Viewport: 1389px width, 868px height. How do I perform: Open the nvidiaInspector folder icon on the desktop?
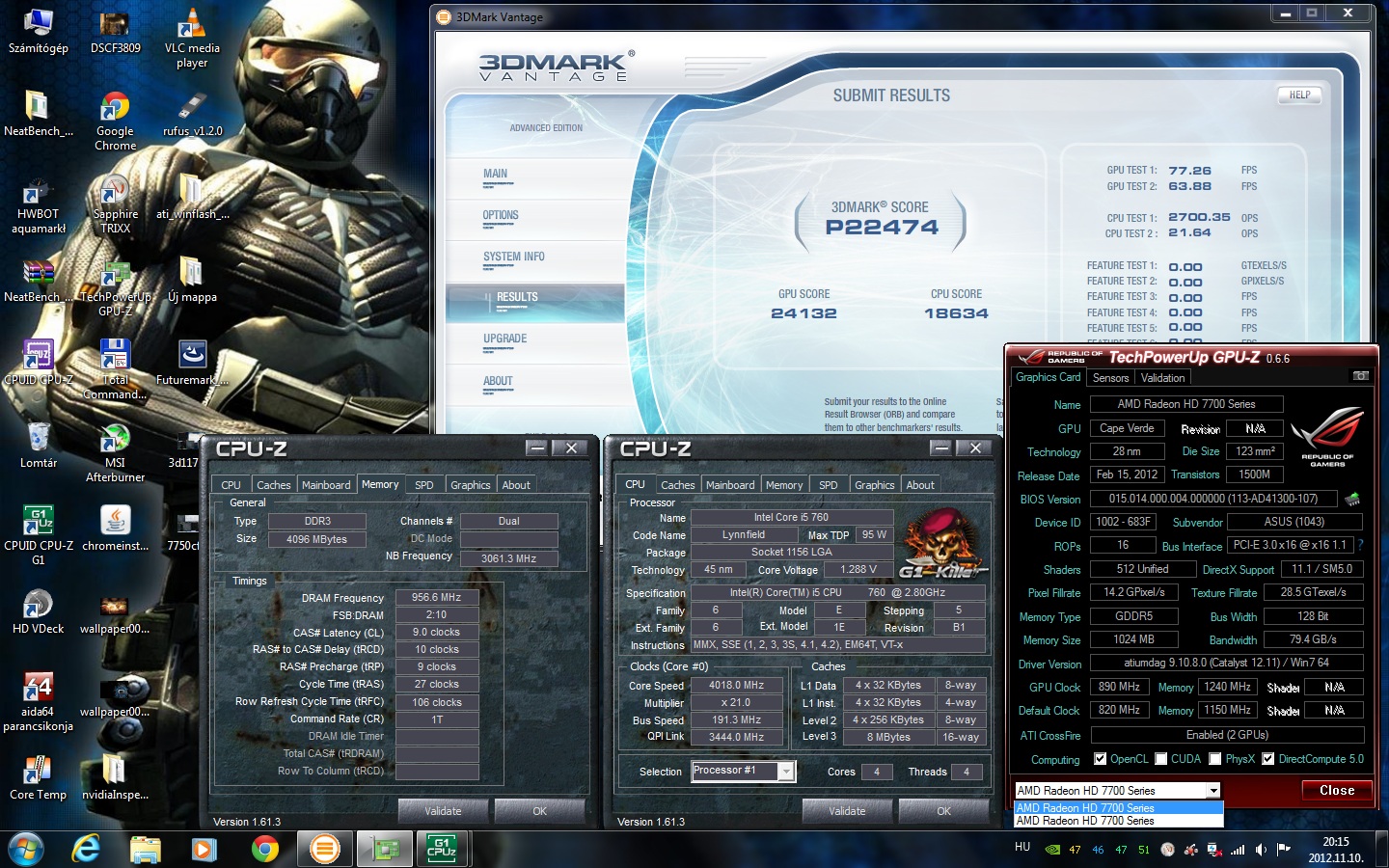click(115, 778)
